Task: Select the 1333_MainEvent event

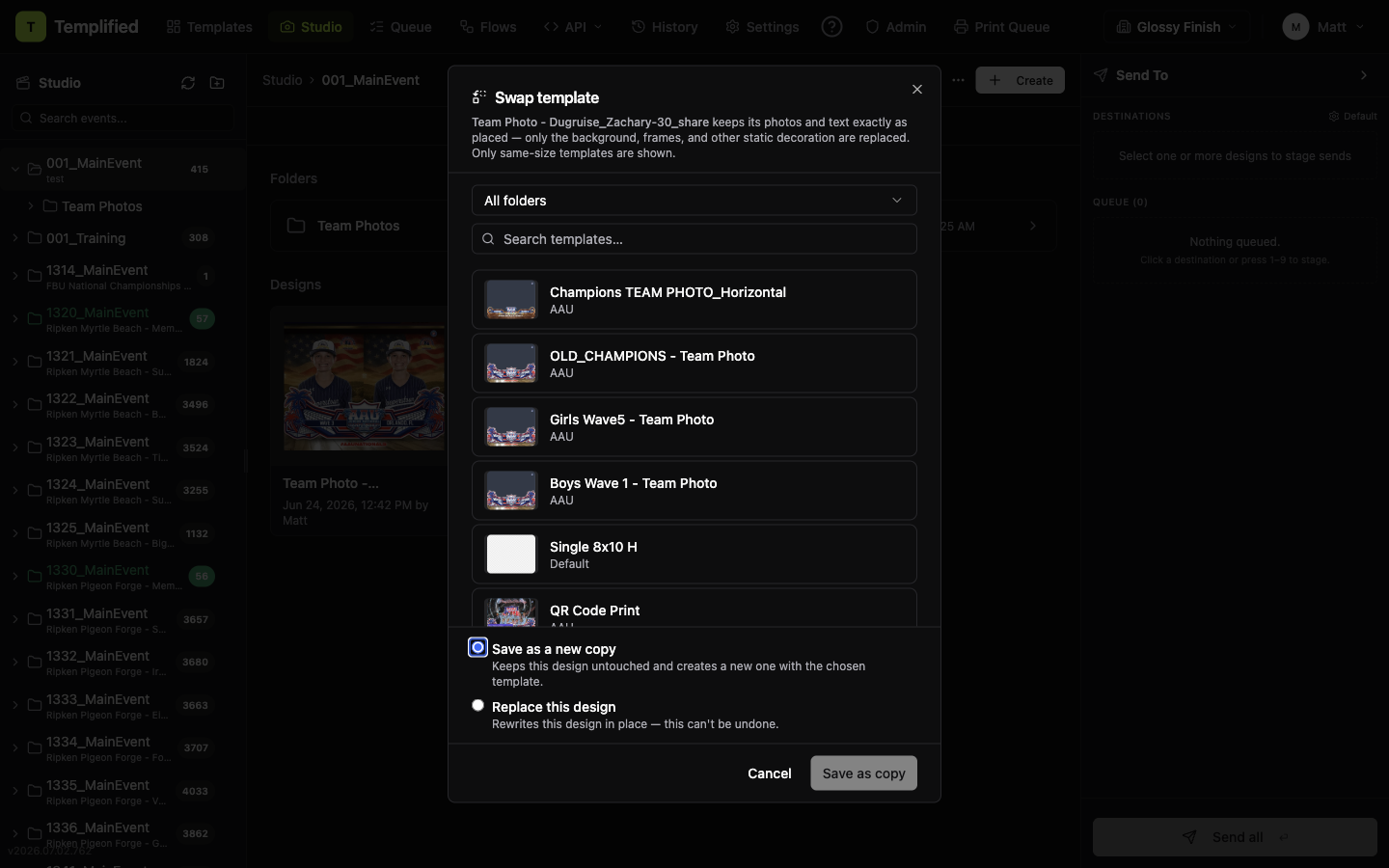Action: click(x=123, y=705)
